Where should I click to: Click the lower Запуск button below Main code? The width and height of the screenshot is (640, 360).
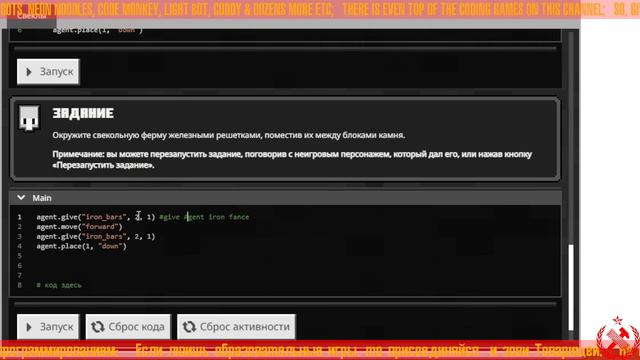coord(48,327)
